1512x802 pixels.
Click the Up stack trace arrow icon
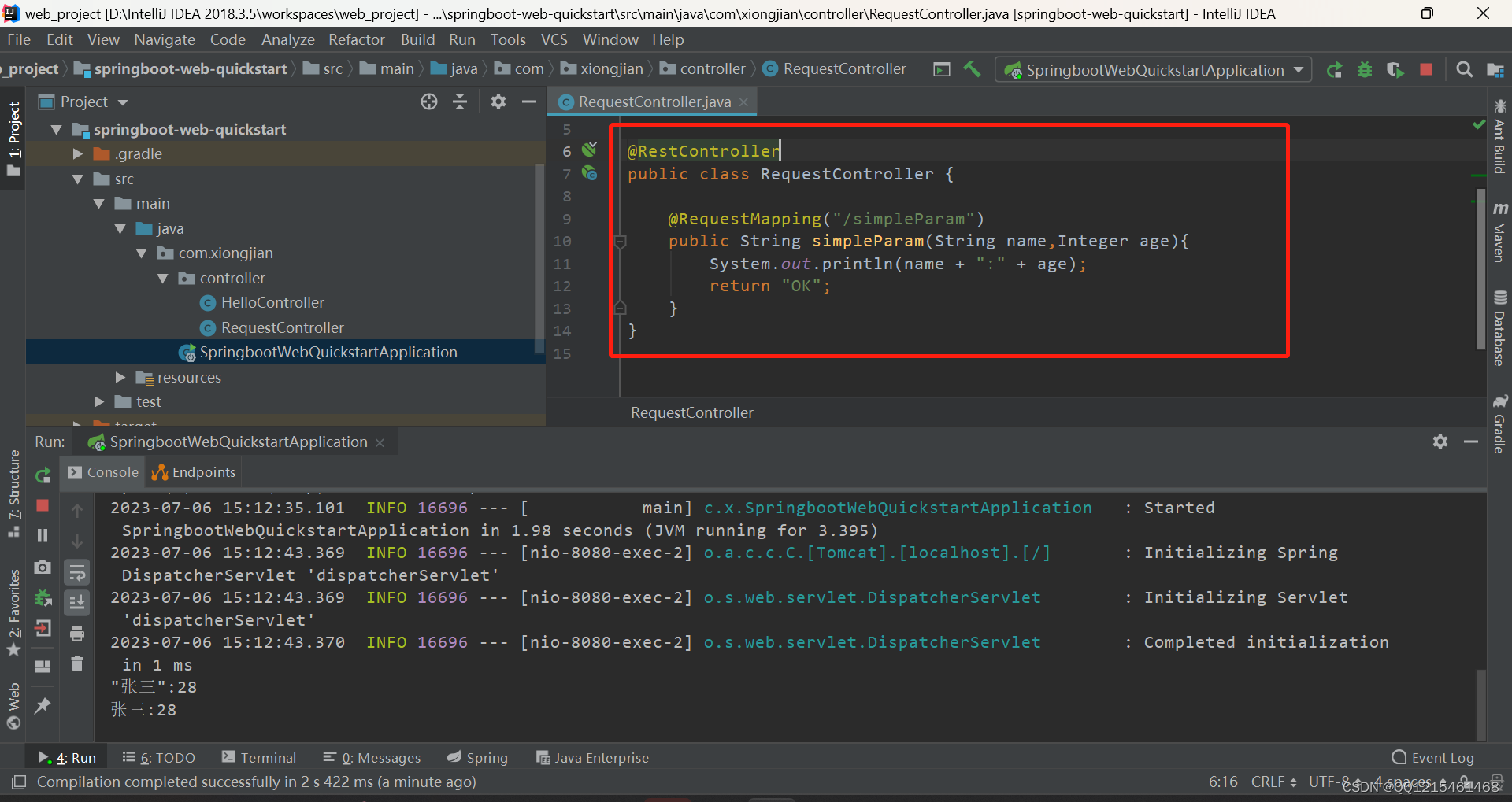pos(77,511)
